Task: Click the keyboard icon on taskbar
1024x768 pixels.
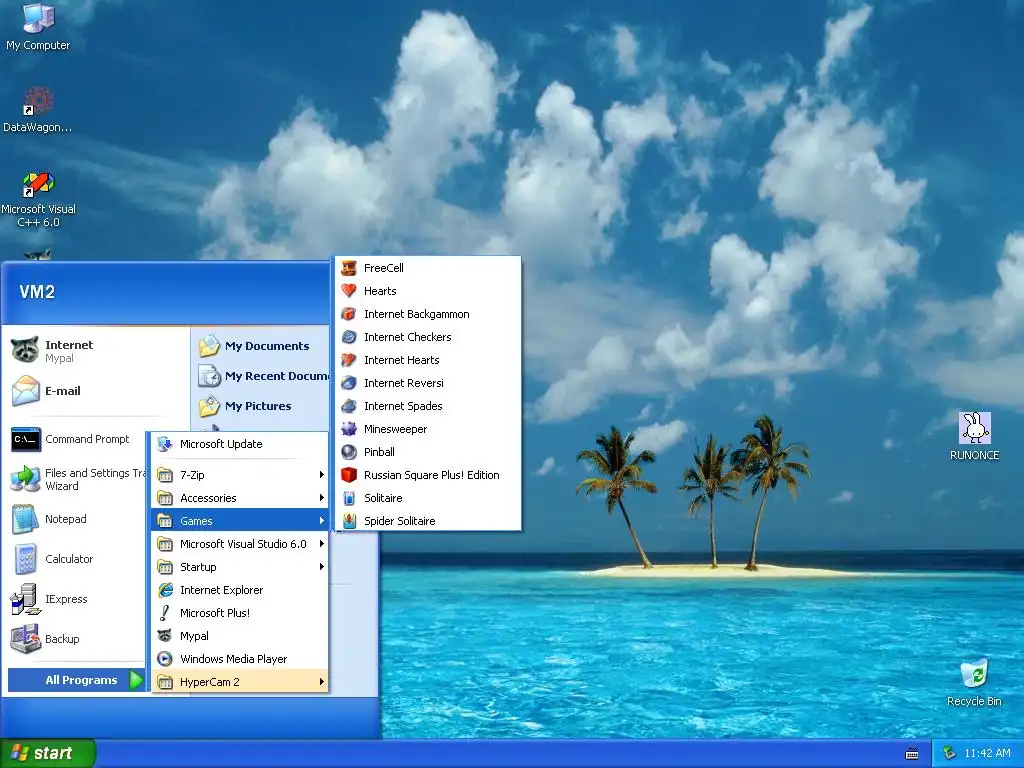Action: tap(912, 754)
